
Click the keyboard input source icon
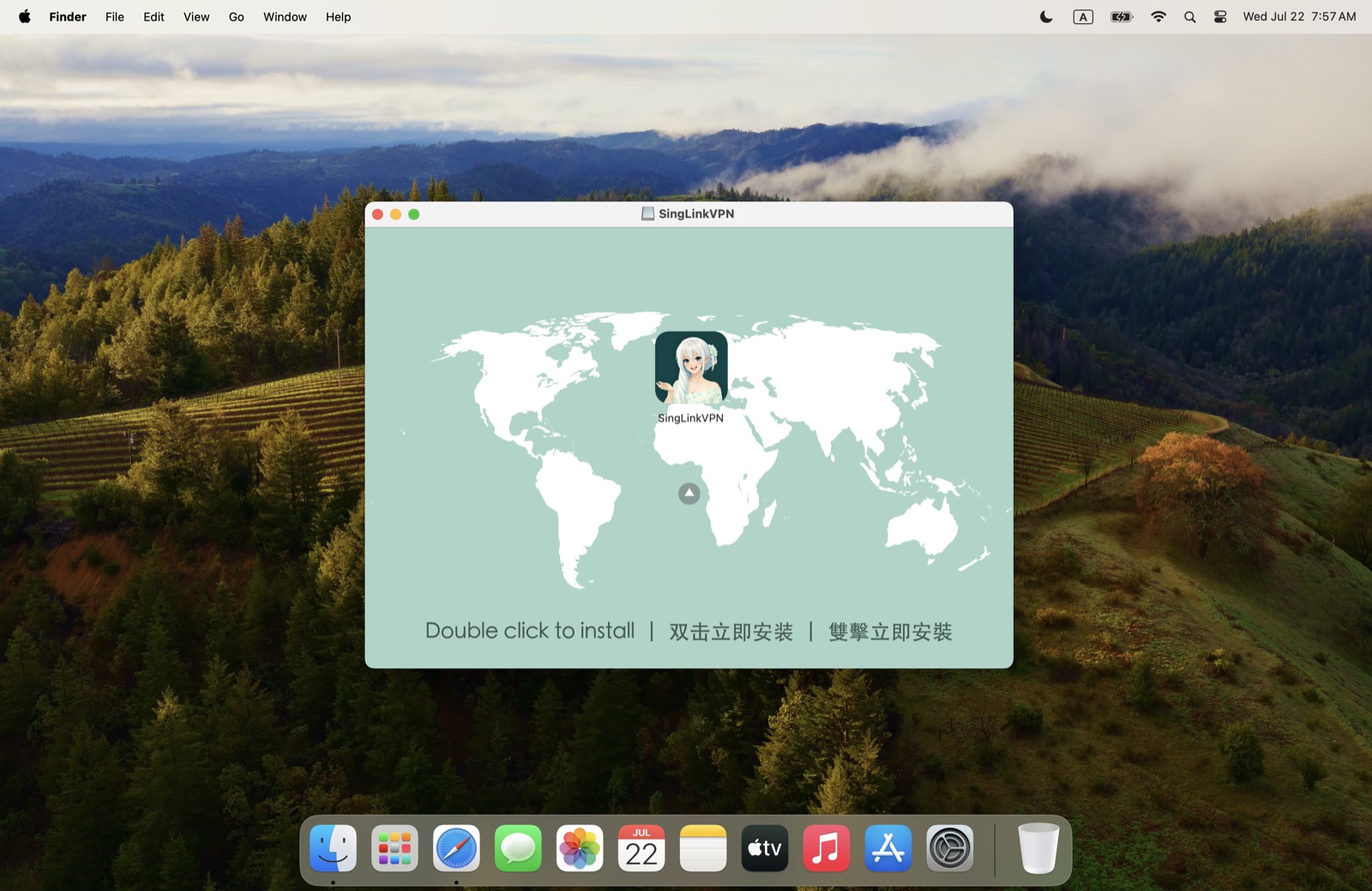[x=1083, y=16]
